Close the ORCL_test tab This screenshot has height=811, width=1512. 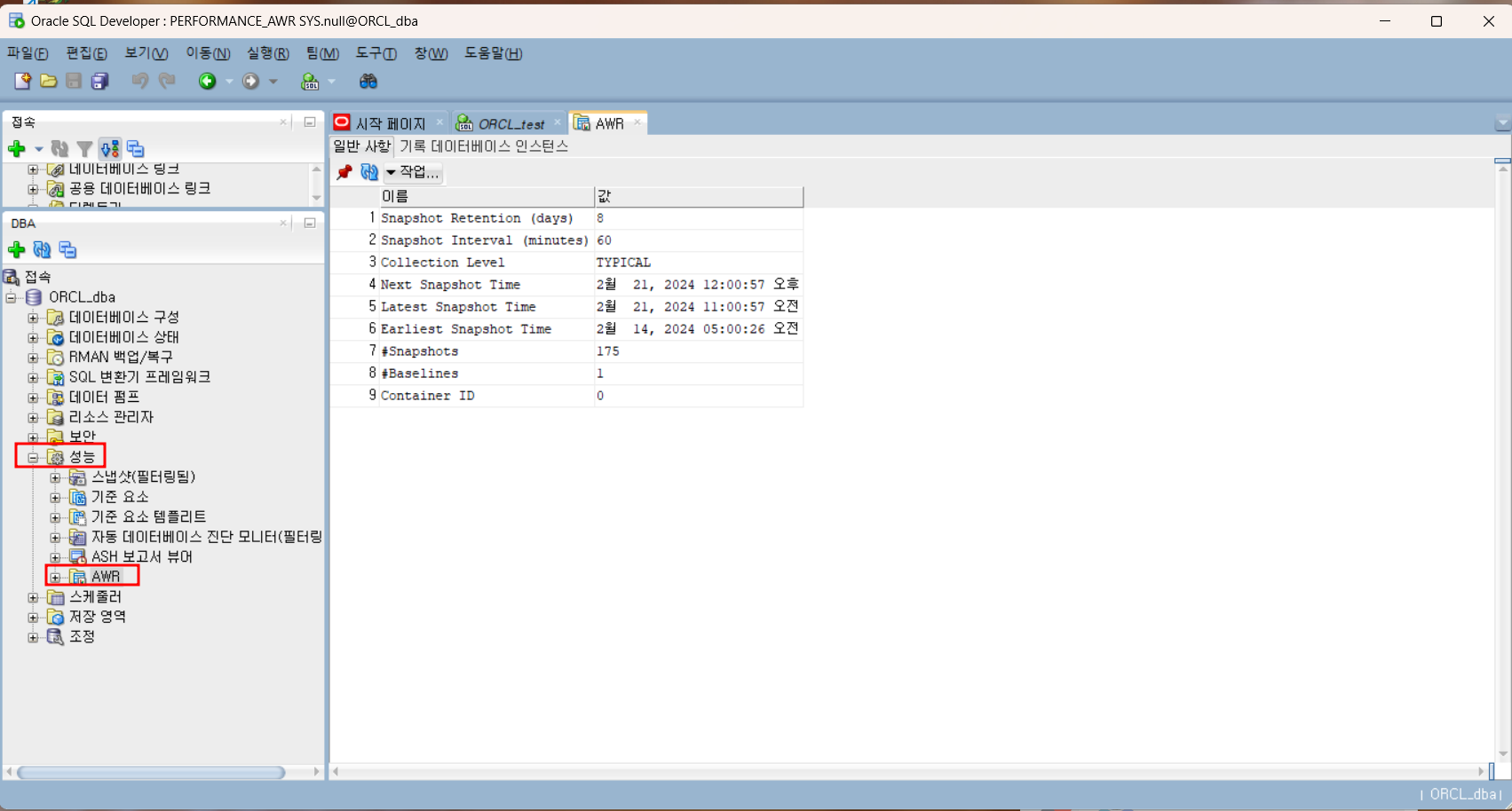click(x=558, y=122)
